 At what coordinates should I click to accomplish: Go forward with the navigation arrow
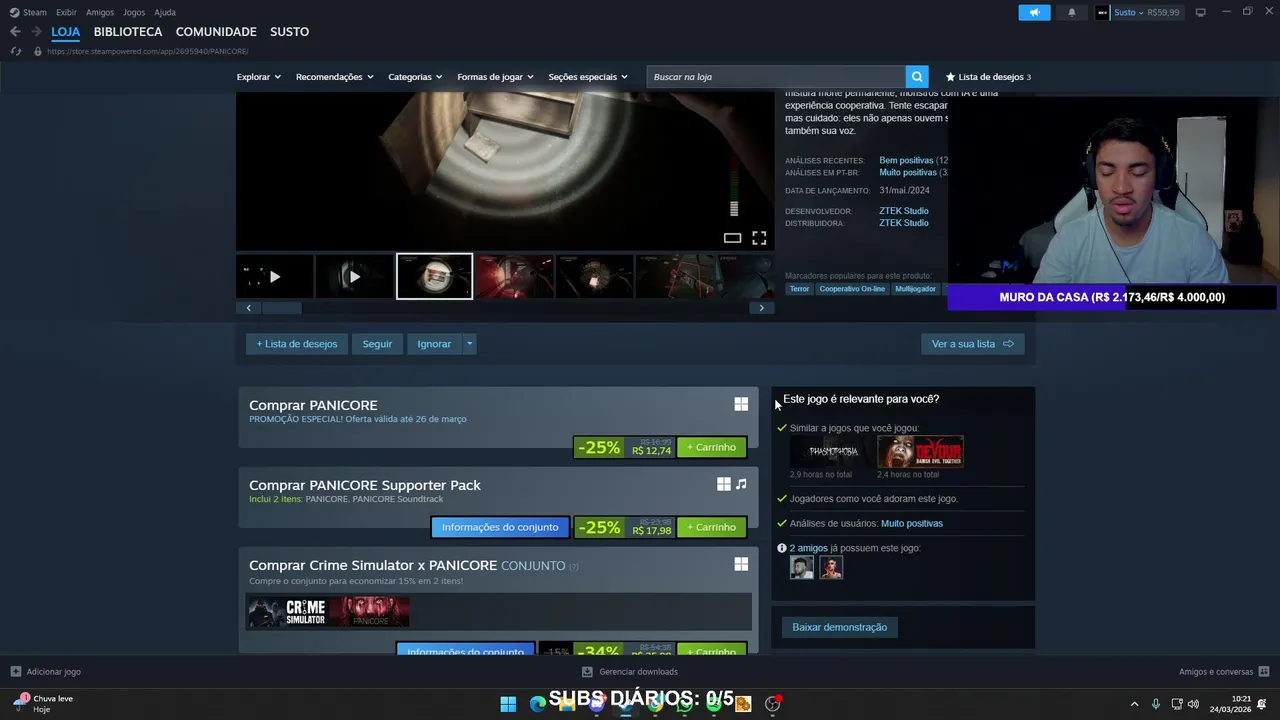tap(37, 32)
